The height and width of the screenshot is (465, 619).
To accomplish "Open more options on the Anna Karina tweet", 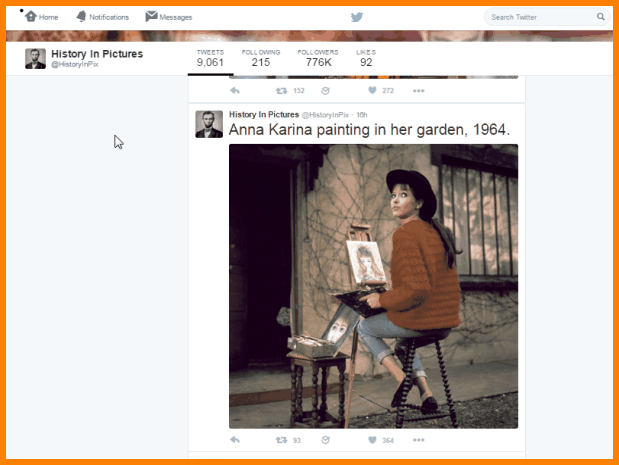I will (418, 440).
